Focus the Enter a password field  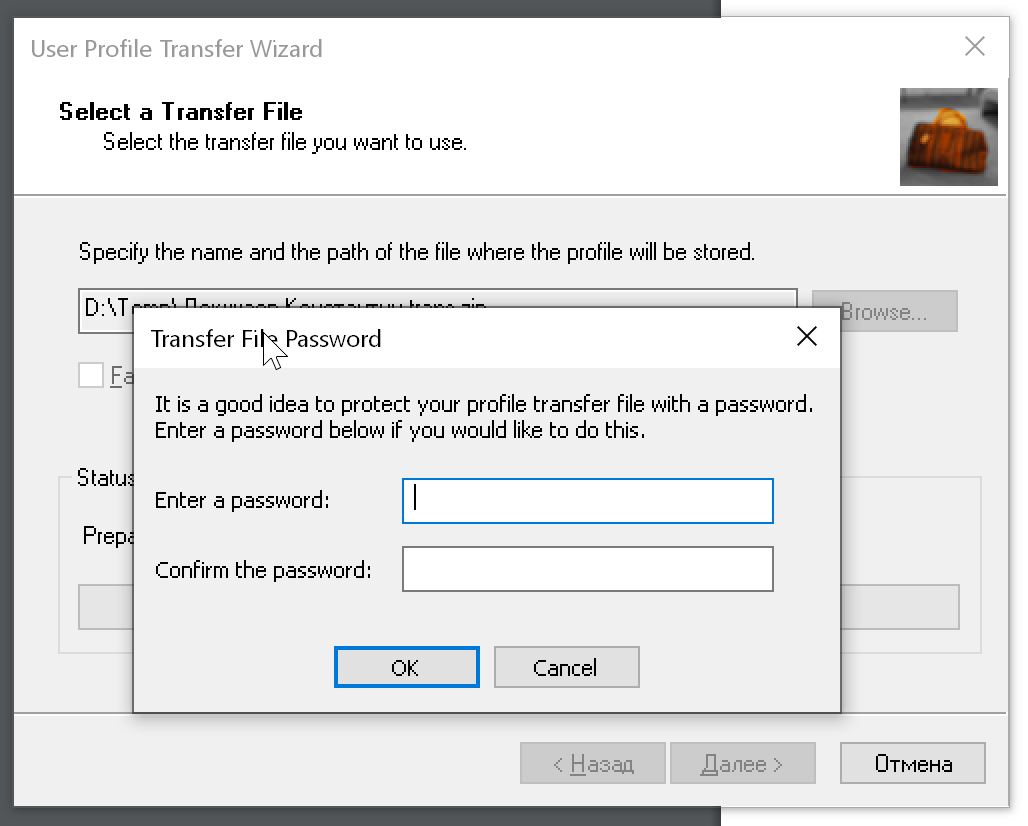point(587,501)
